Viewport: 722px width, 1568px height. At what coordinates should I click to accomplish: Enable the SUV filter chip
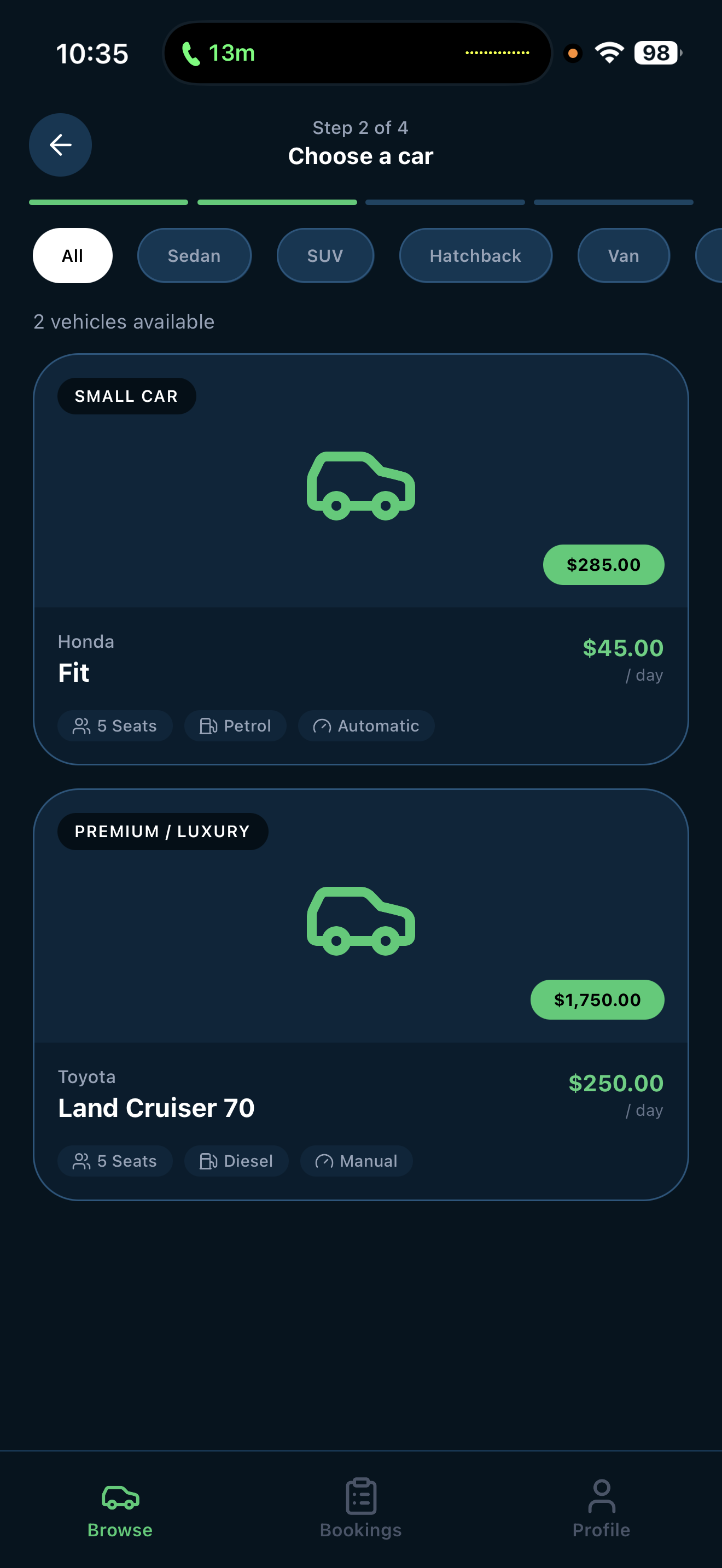pyautogui.click(x=325, y=256)
